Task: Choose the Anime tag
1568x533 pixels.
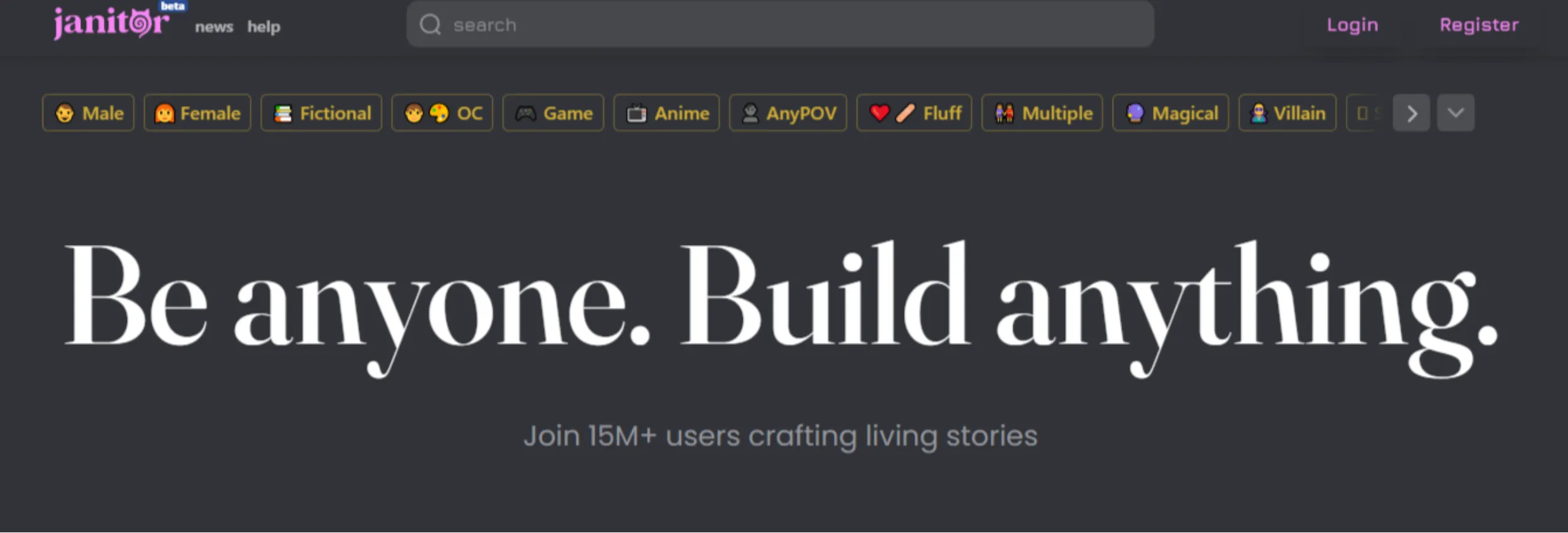Action: click(x=666, y=113)
